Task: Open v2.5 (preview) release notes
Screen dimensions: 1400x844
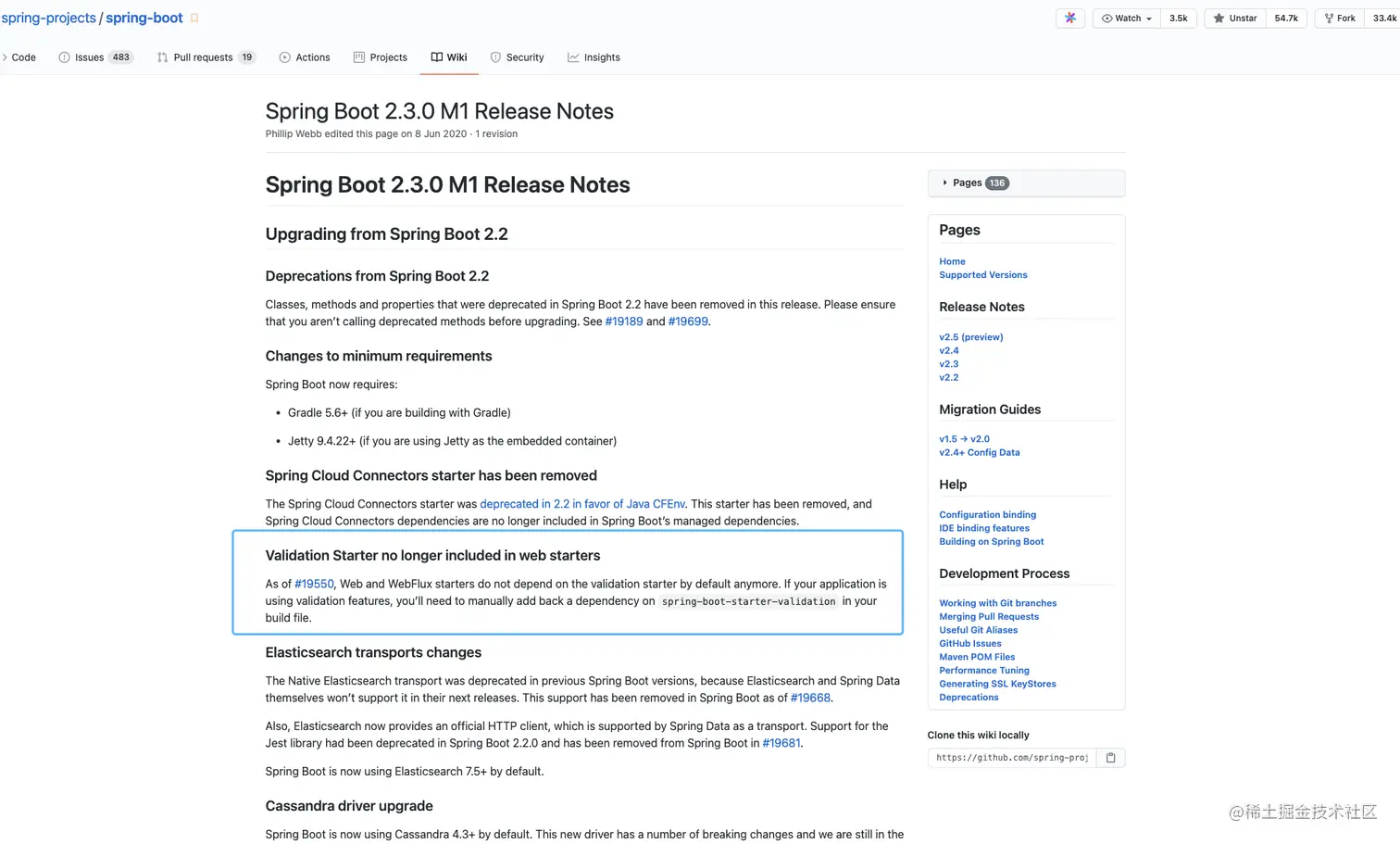Action: click(971, 337)
